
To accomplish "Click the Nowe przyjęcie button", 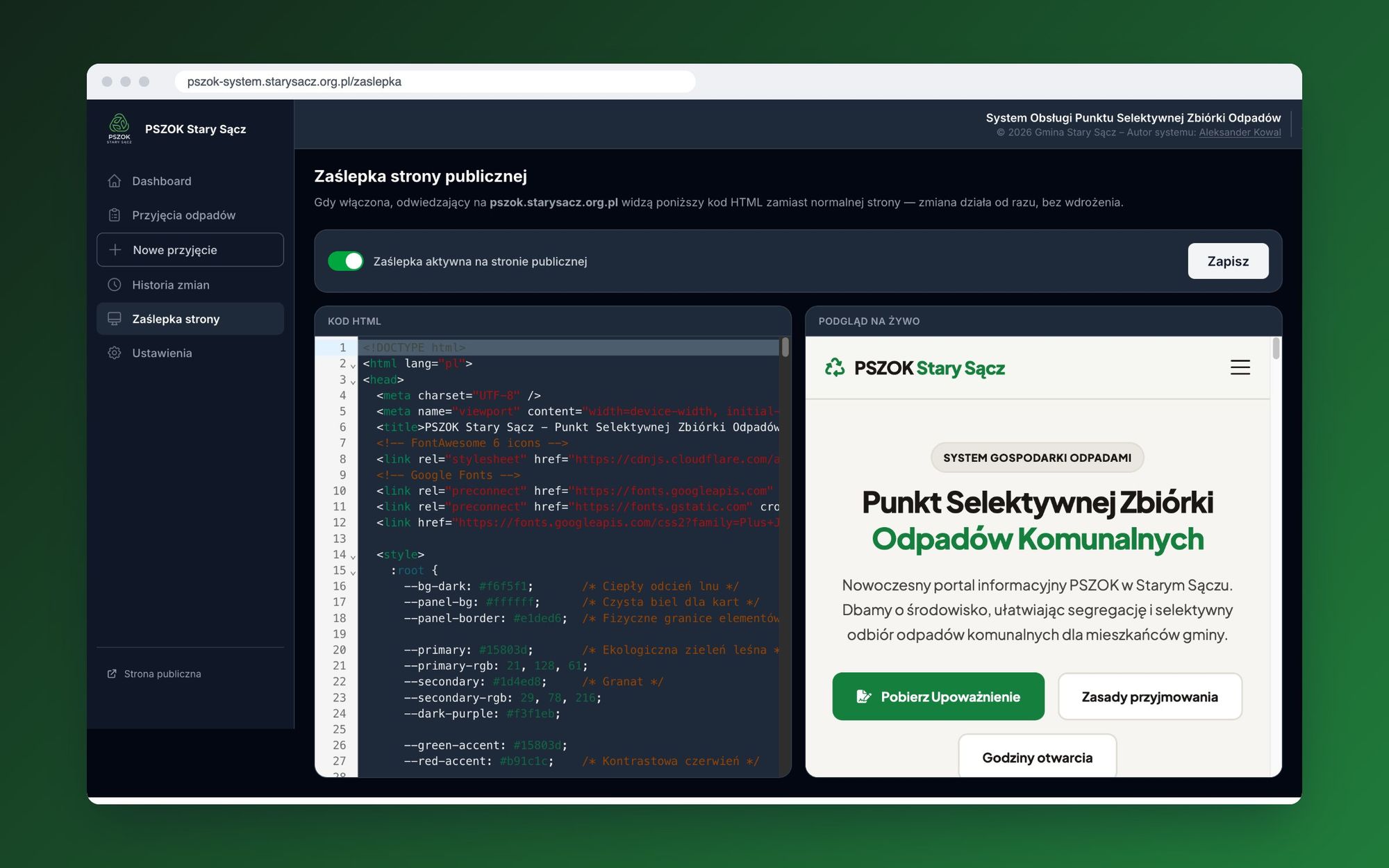I will pyautogui.click(x=190, y=249).
